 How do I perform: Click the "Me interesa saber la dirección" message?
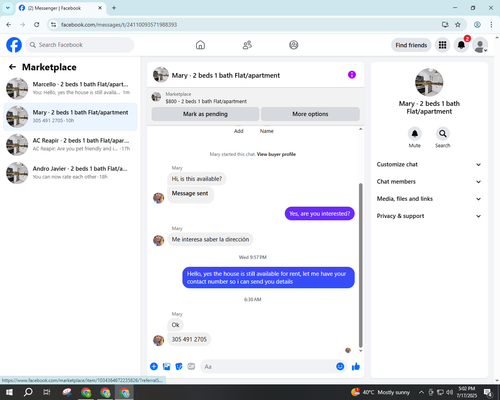point(210,239)
